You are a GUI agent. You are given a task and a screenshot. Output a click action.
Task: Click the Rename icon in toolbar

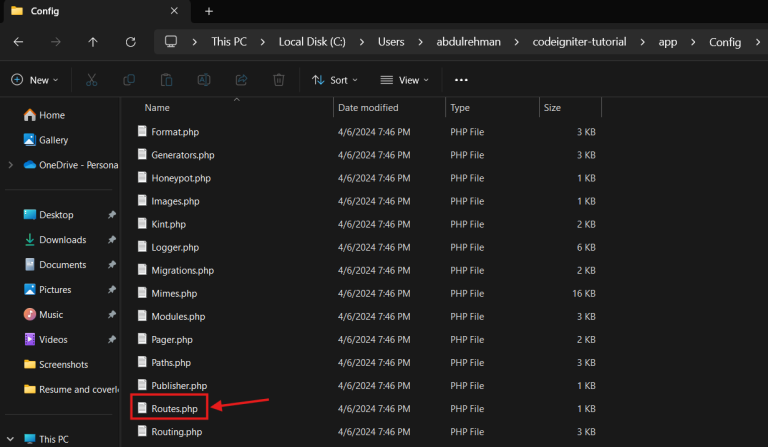pos(204,80)
